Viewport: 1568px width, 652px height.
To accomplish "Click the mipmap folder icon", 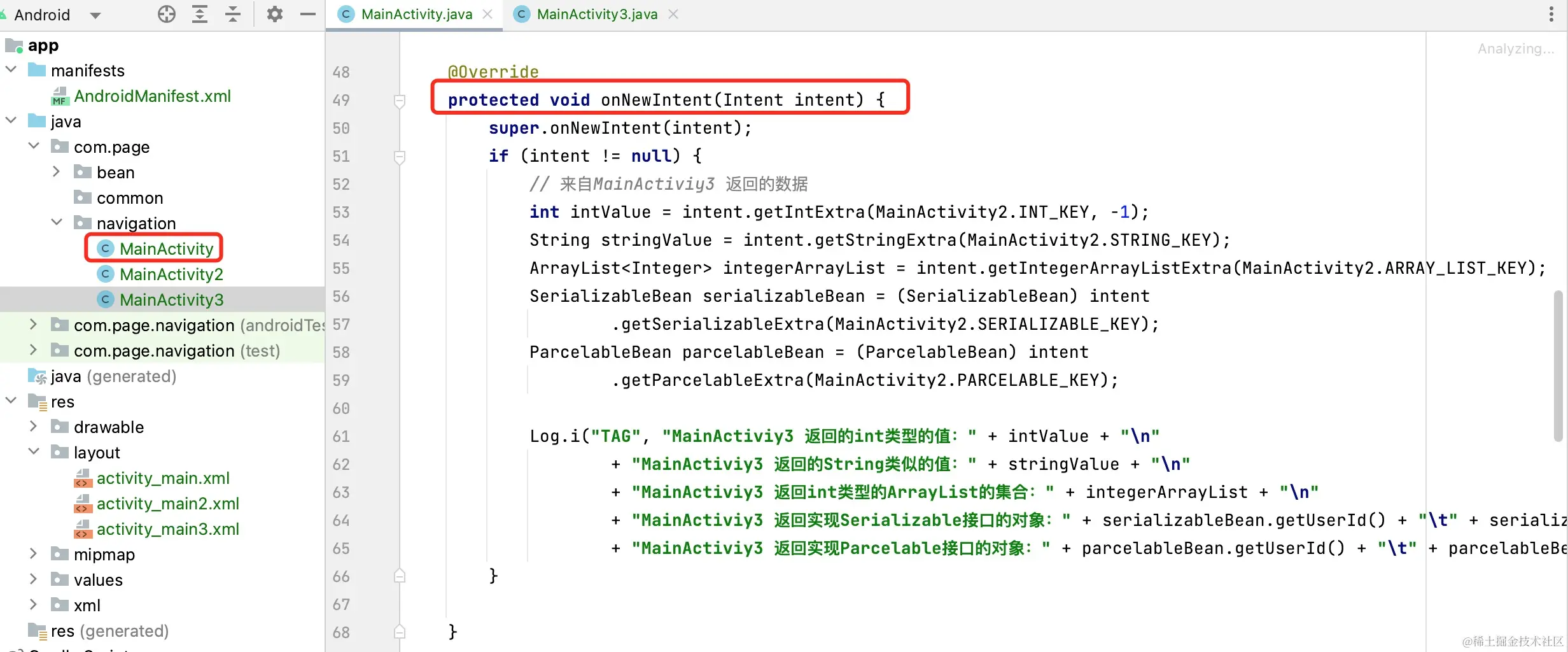I will [60, 553].
